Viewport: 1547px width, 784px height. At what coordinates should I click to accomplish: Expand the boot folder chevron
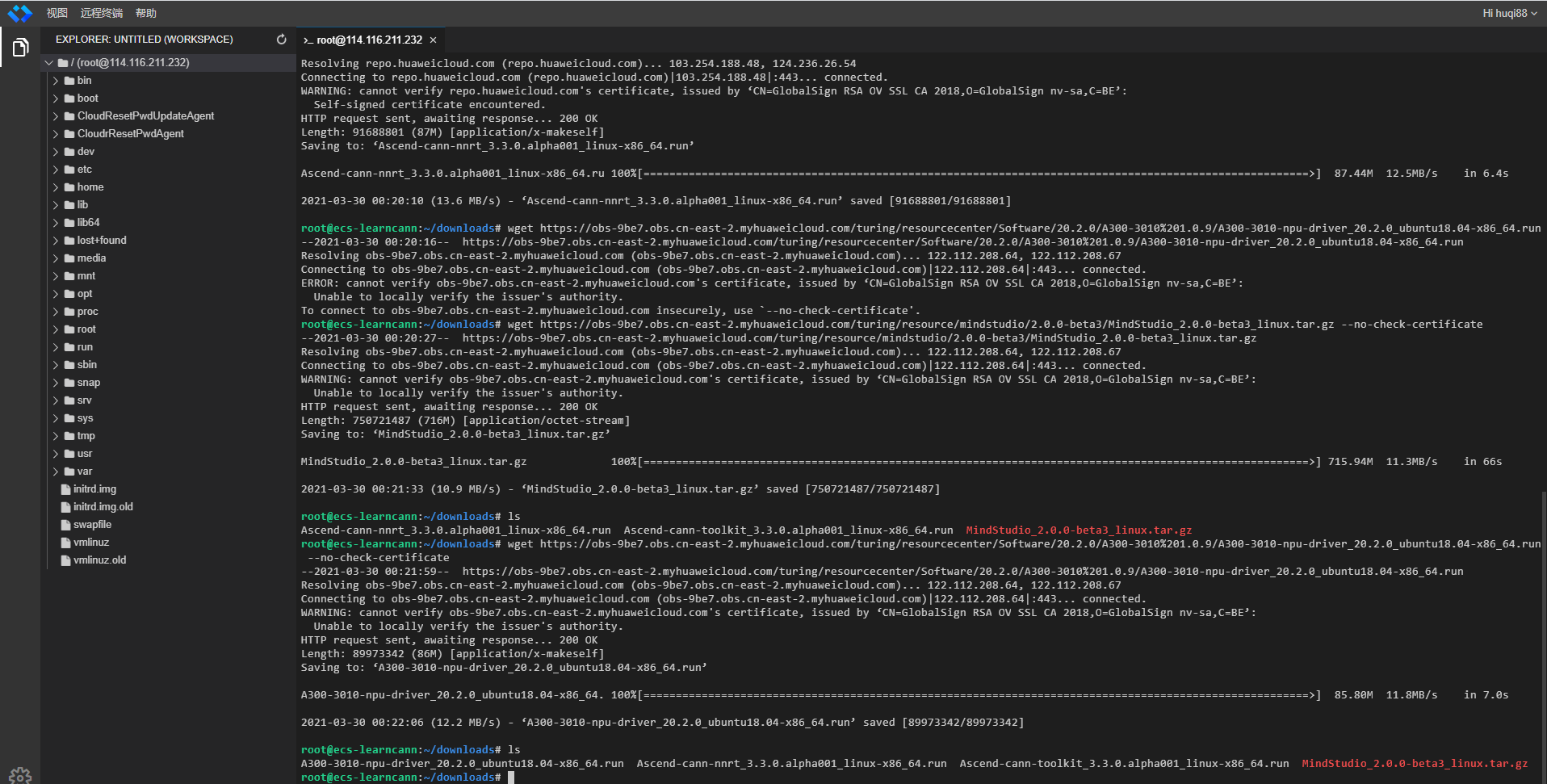[56, 99]
